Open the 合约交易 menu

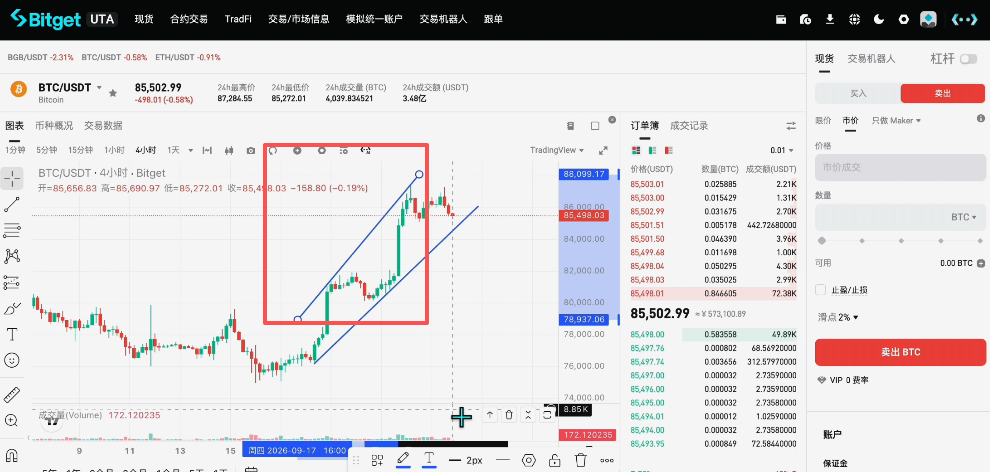(x=189, y=20)
